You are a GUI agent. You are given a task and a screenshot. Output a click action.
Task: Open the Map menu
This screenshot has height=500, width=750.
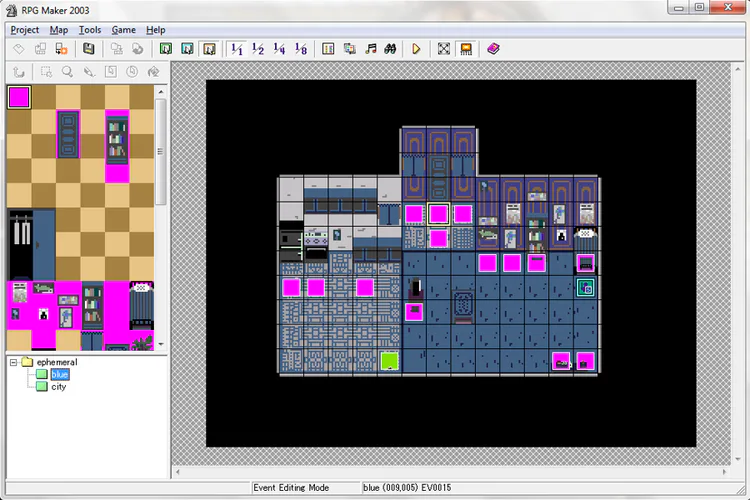(x=59, y=30)
